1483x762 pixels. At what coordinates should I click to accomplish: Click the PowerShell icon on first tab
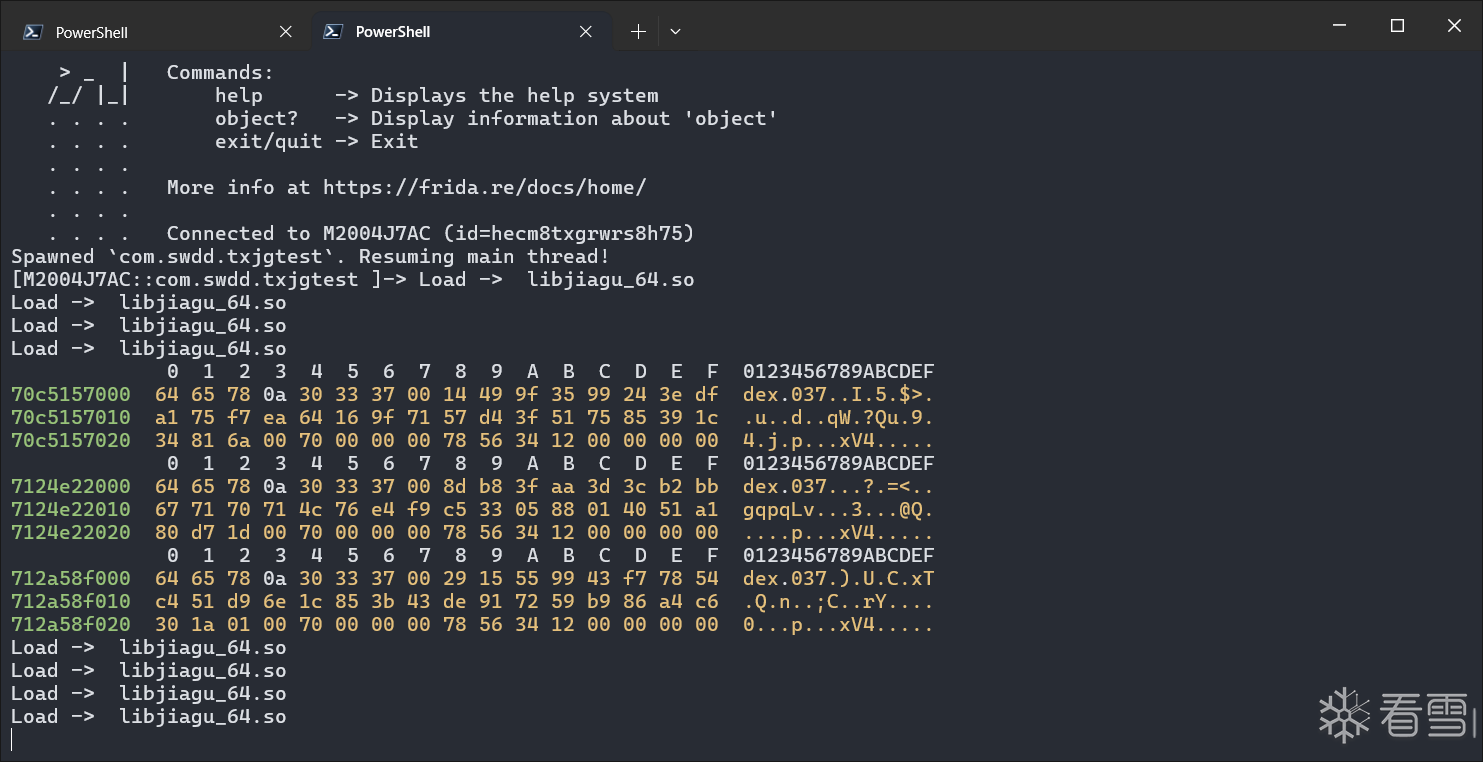[33, 32]
